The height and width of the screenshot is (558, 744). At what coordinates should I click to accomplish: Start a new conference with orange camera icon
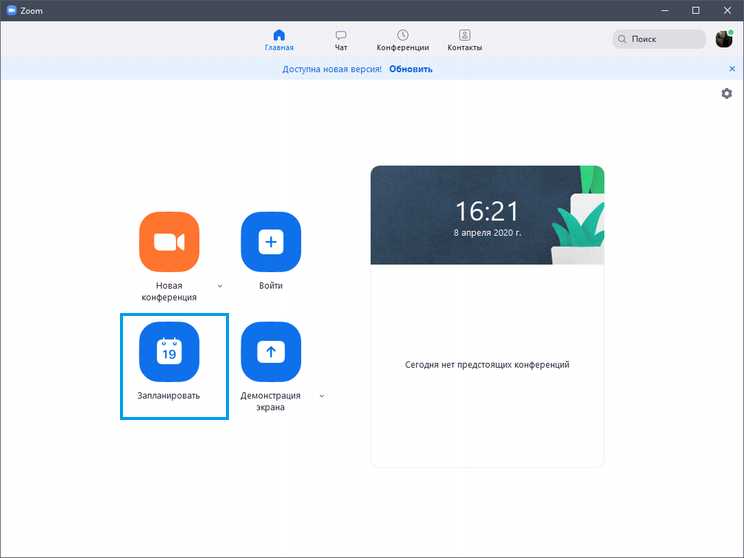169,242
